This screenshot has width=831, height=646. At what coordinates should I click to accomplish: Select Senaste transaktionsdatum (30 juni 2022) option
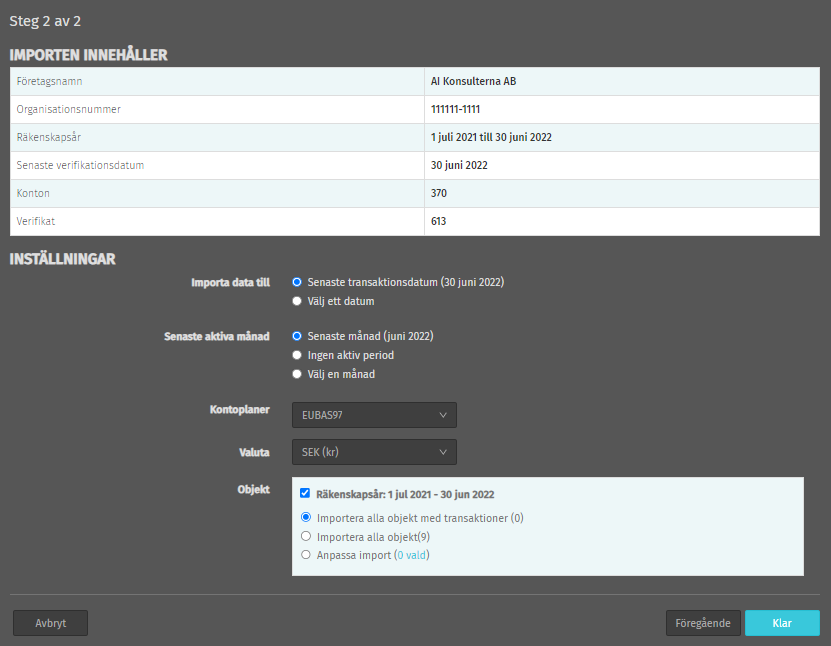297,282
